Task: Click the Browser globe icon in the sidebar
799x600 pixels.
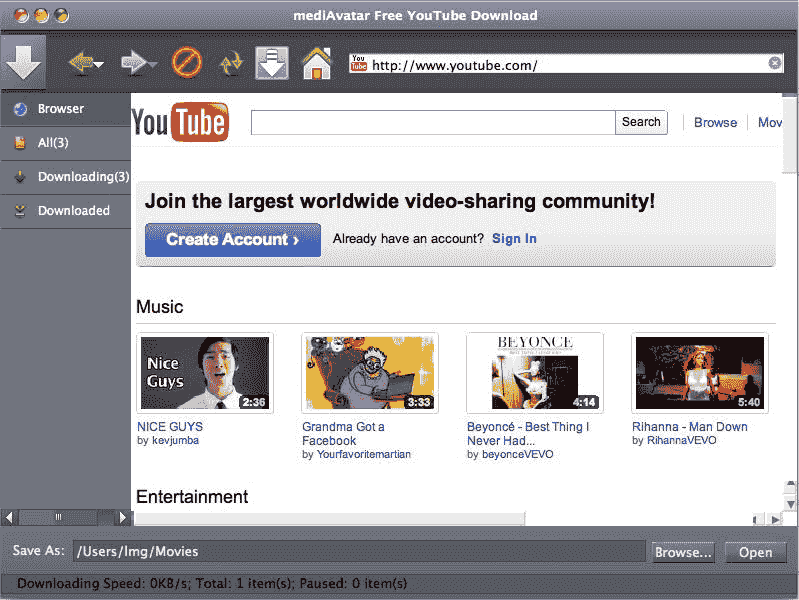Action: [20, 109]
